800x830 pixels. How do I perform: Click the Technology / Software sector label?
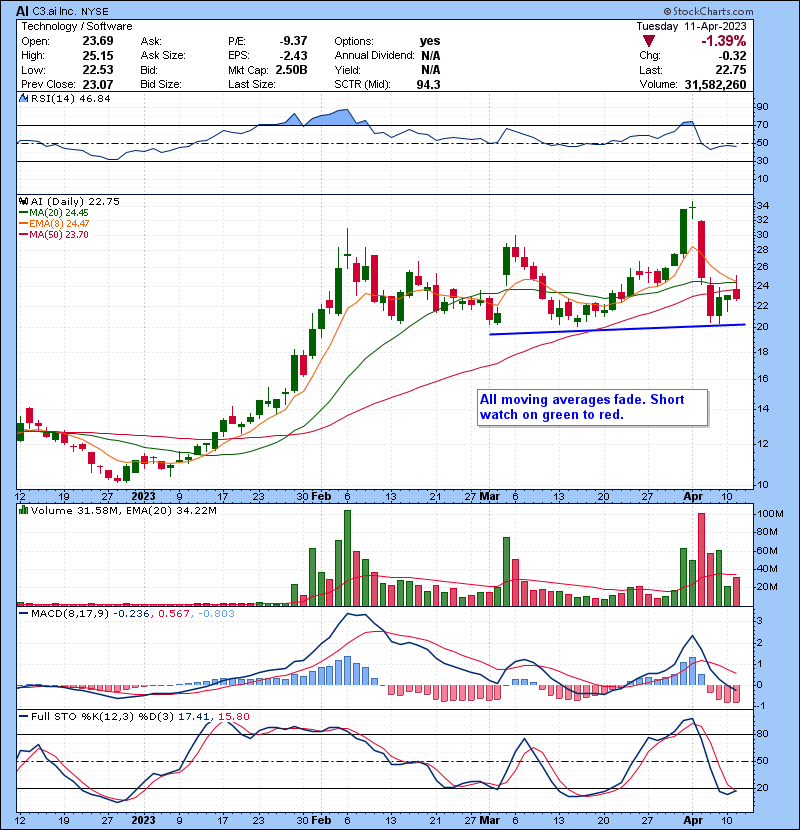[x=77, y=26]
